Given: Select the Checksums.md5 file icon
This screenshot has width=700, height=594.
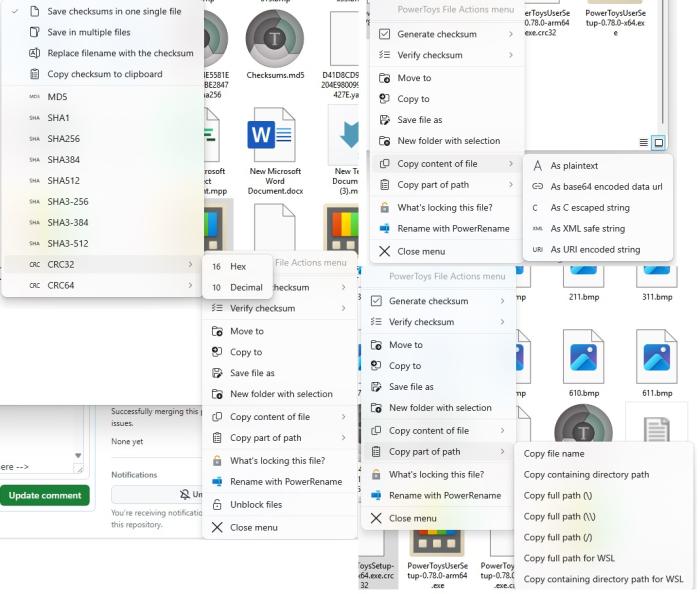Looking at the screenshot, I should point(275,39).
